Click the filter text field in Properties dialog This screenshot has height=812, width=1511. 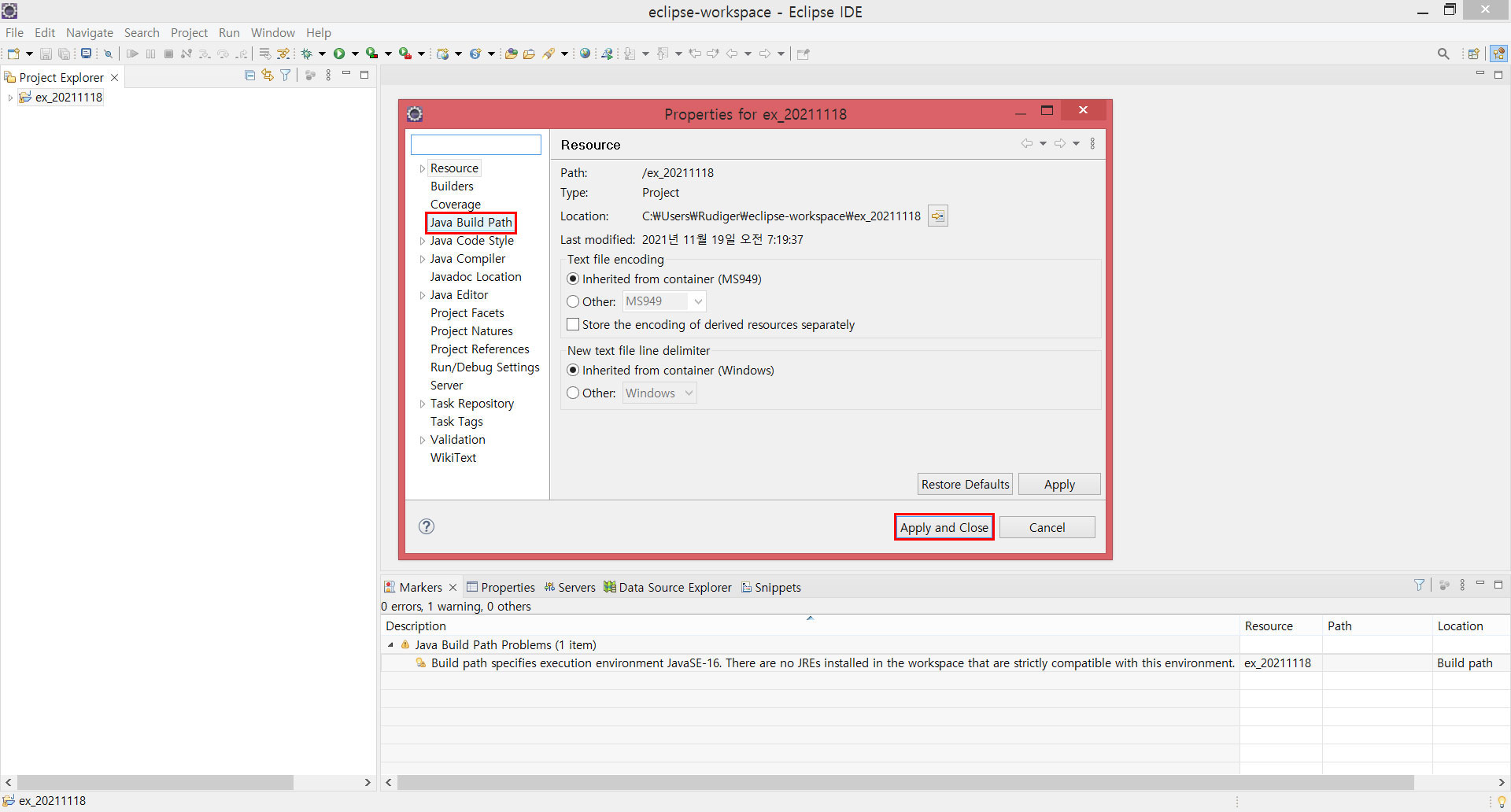476,145
